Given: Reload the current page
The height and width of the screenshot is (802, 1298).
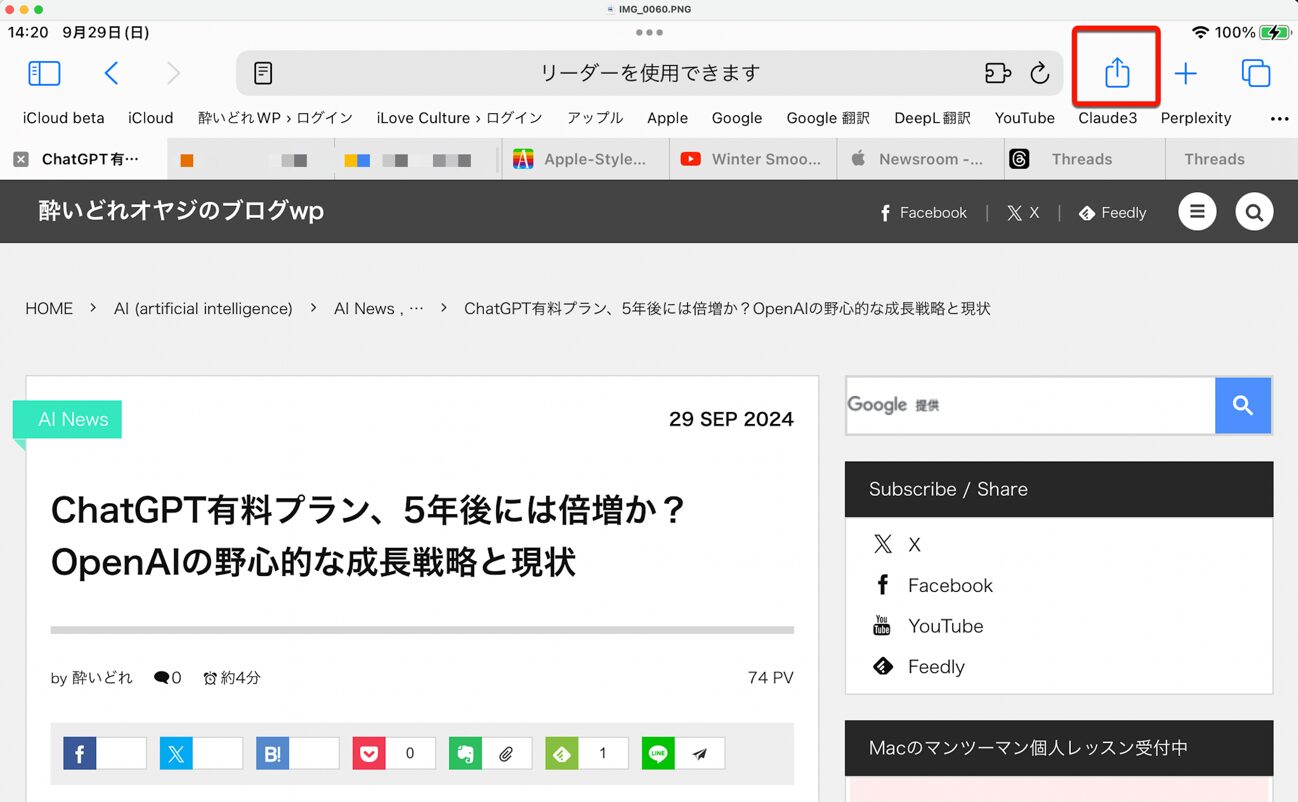Looking at the screenshot, I should tap(1040, 73).
